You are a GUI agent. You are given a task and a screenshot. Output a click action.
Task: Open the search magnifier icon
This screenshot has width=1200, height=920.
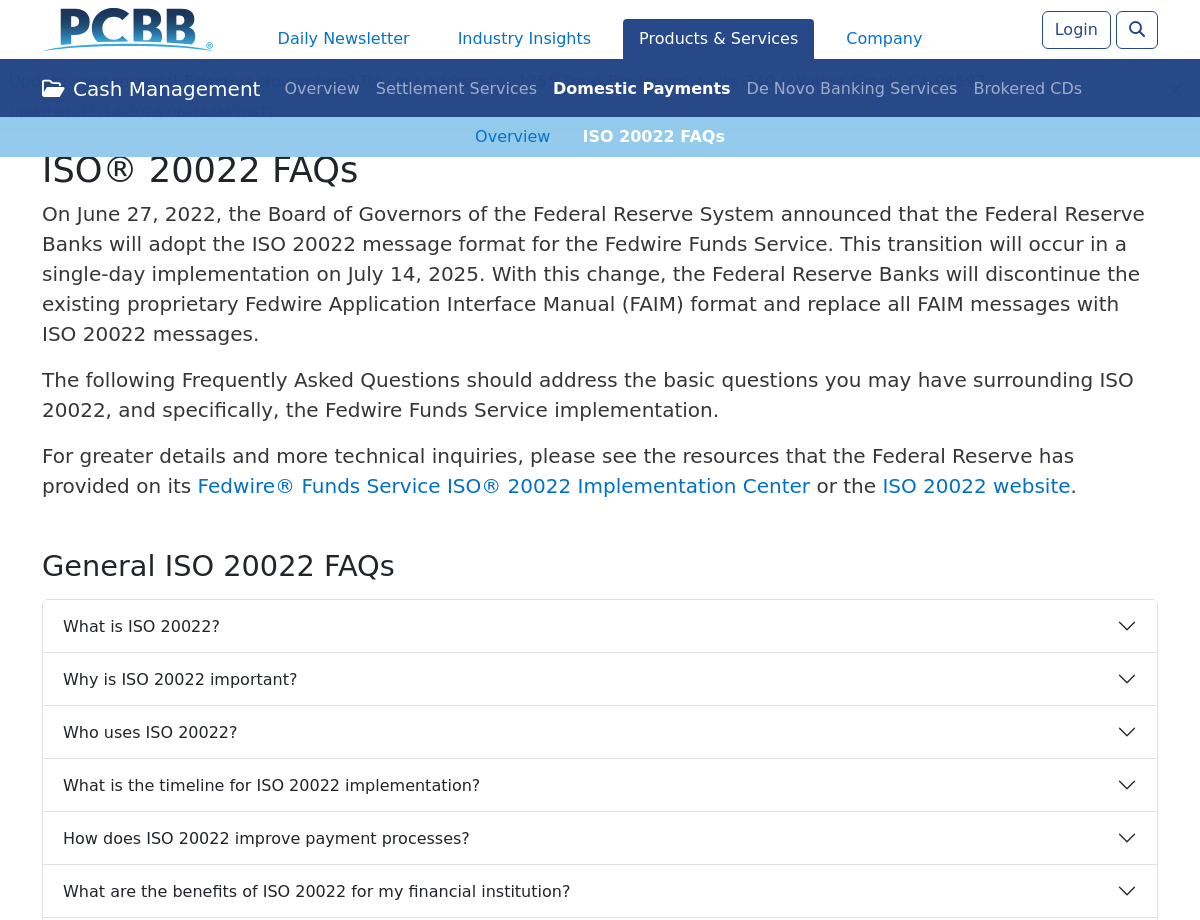pos(1136,30)
